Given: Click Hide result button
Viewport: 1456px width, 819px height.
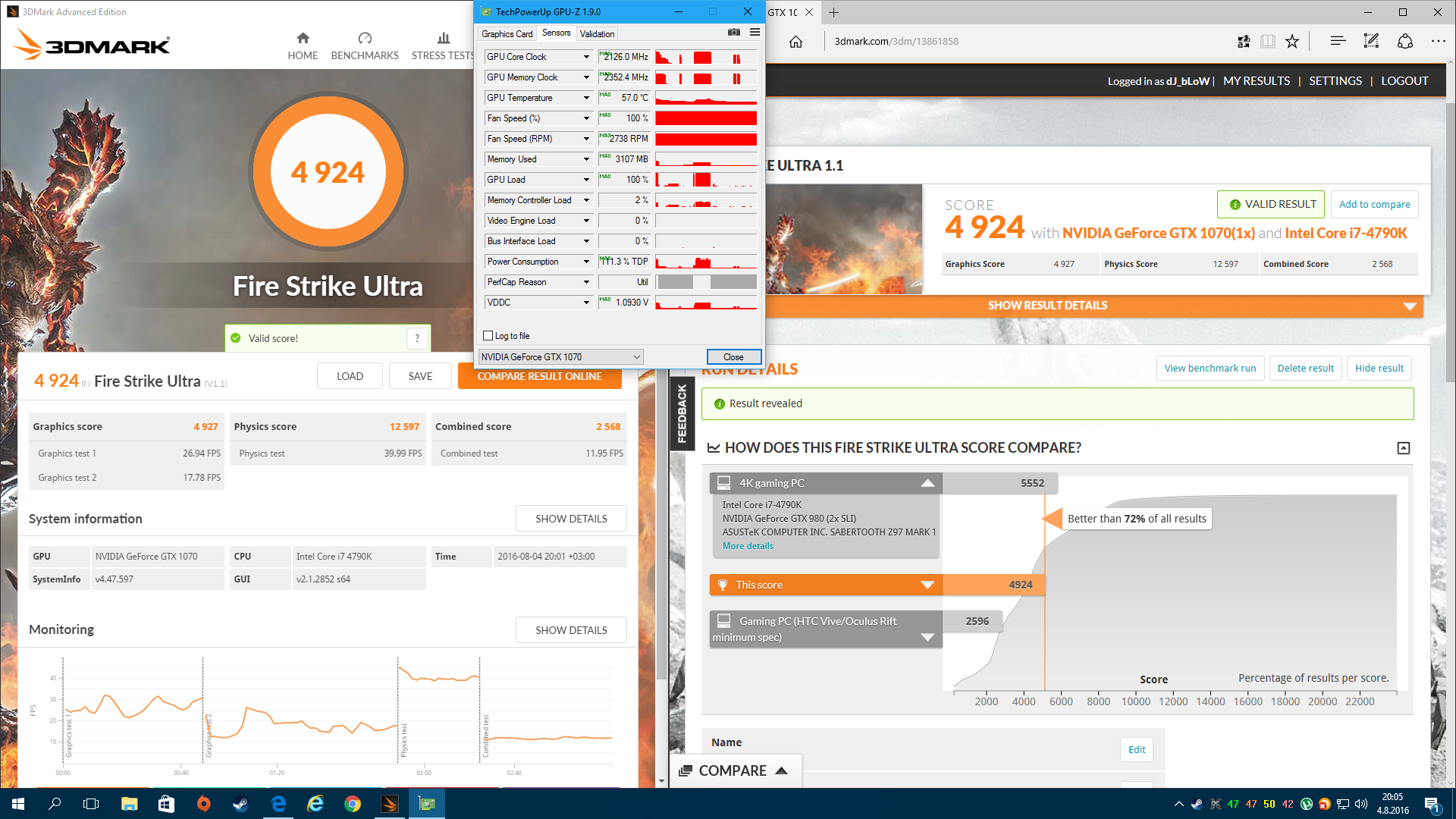Looking at the screenshot, I should [x=1379, y=369].
